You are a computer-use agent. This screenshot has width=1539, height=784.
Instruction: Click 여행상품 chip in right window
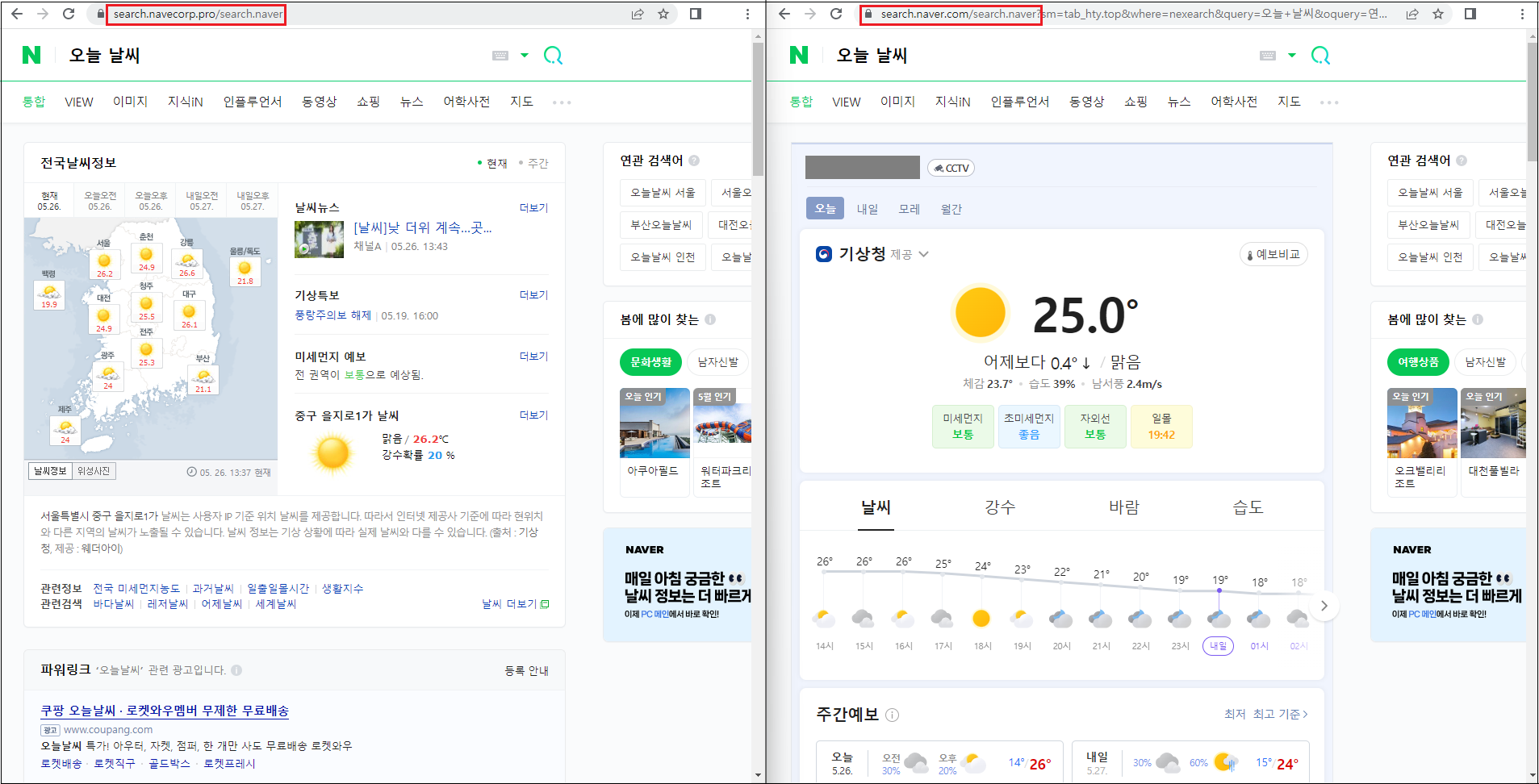pyautogui.click(x=1418, y=362)
